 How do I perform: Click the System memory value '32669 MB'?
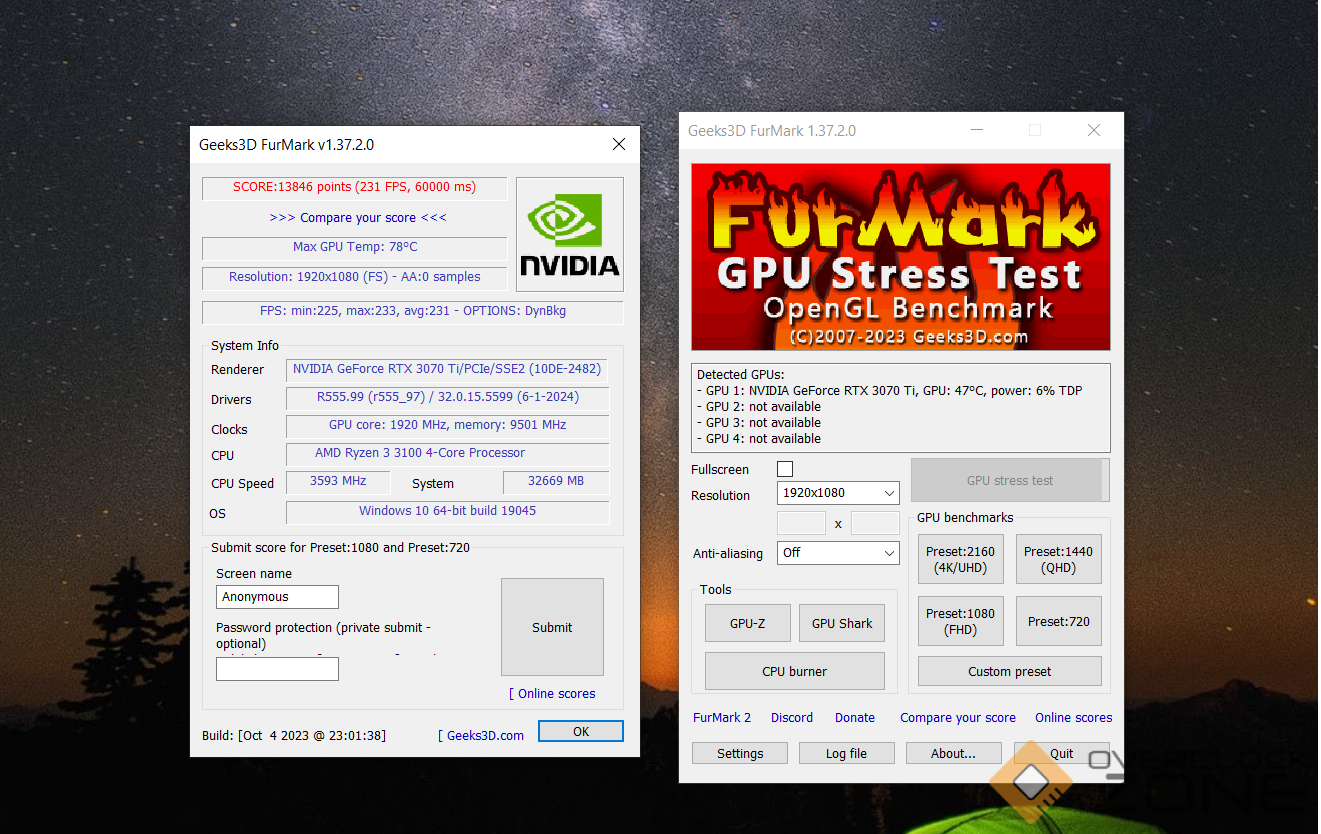pyautogui.click(x=556, y=482)
